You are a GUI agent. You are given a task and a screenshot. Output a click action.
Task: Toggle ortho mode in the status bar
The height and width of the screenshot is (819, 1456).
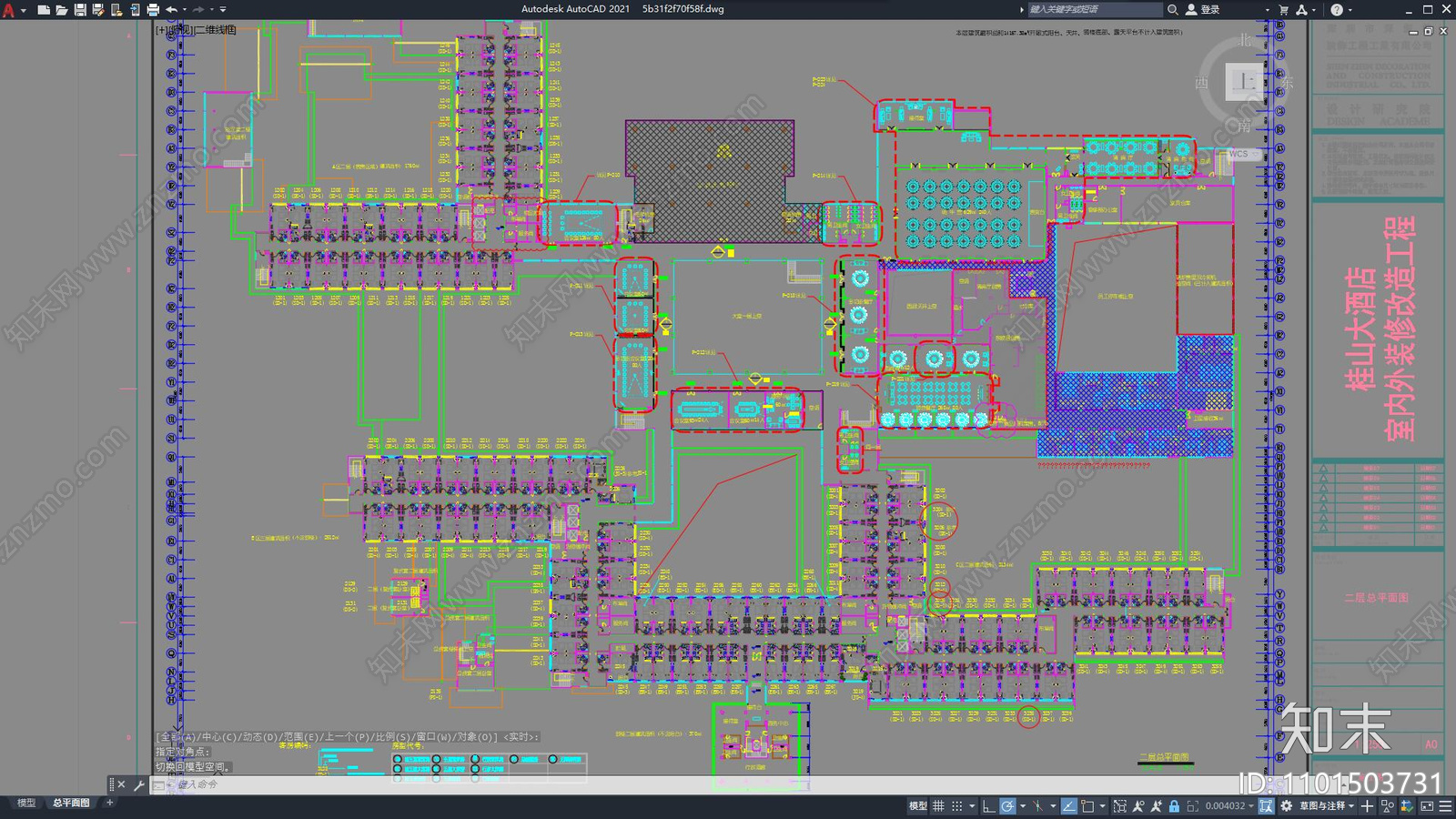[989, 805]
